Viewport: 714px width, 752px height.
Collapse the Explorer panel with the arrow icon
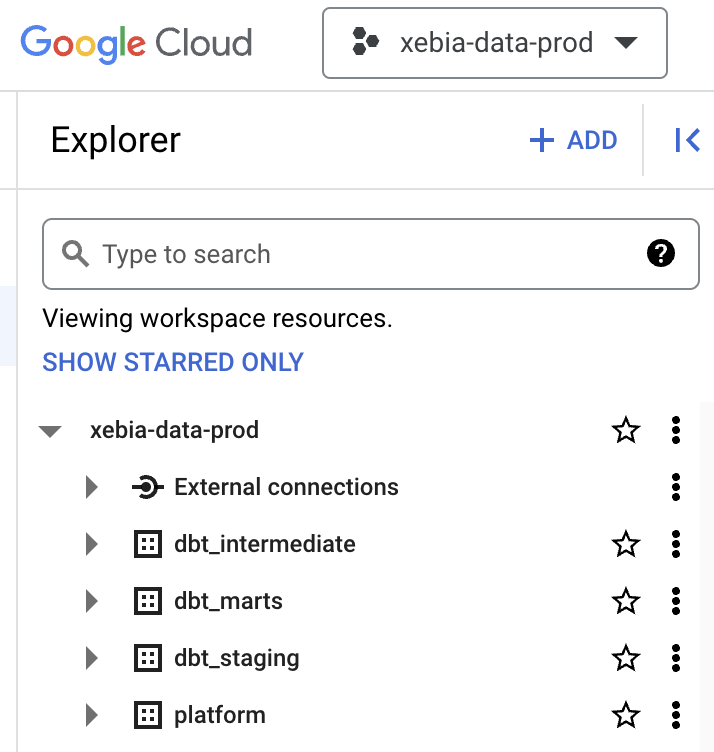687,140
